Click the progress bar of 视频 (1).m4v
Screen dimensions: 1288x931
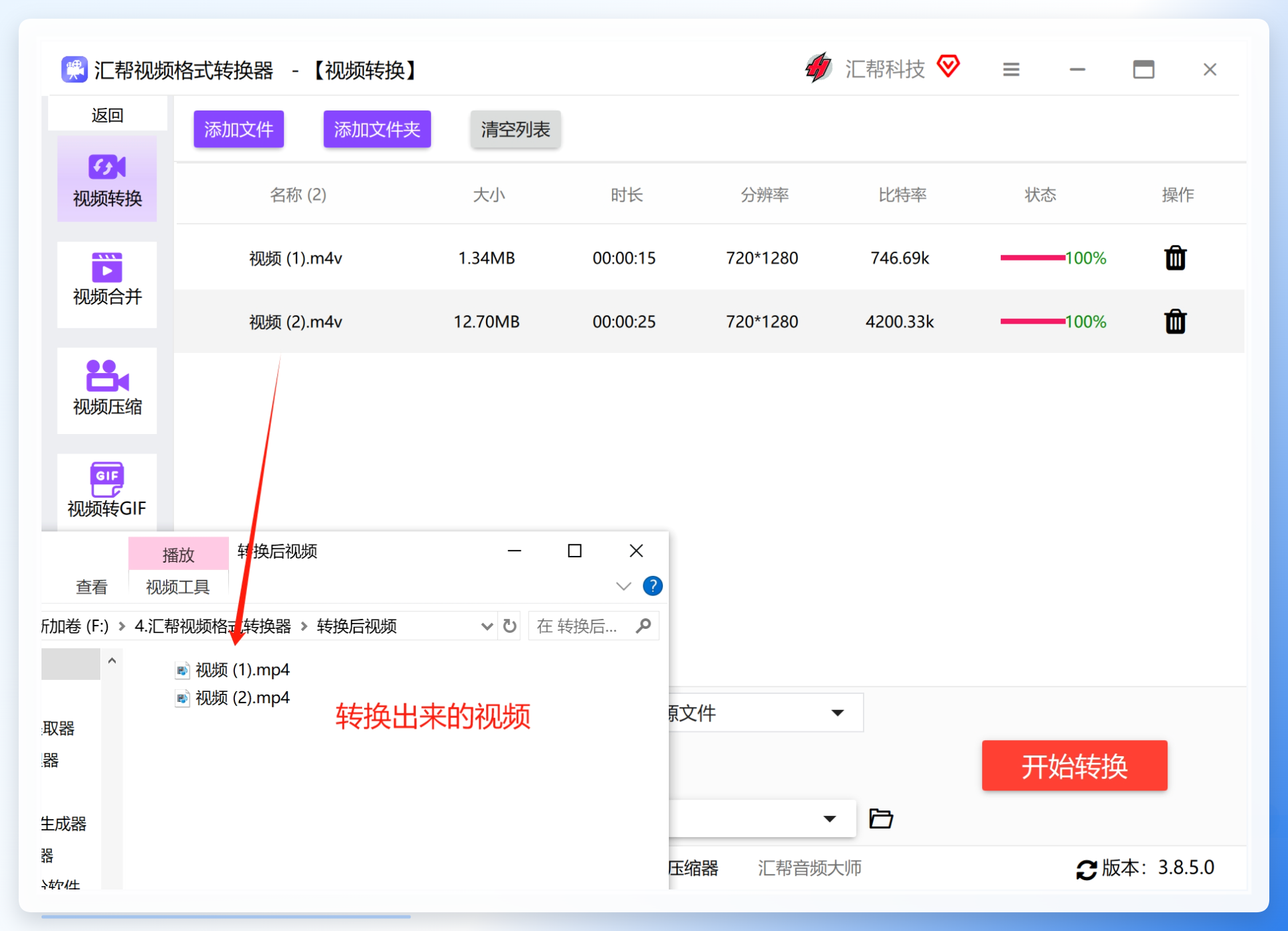1032,258
